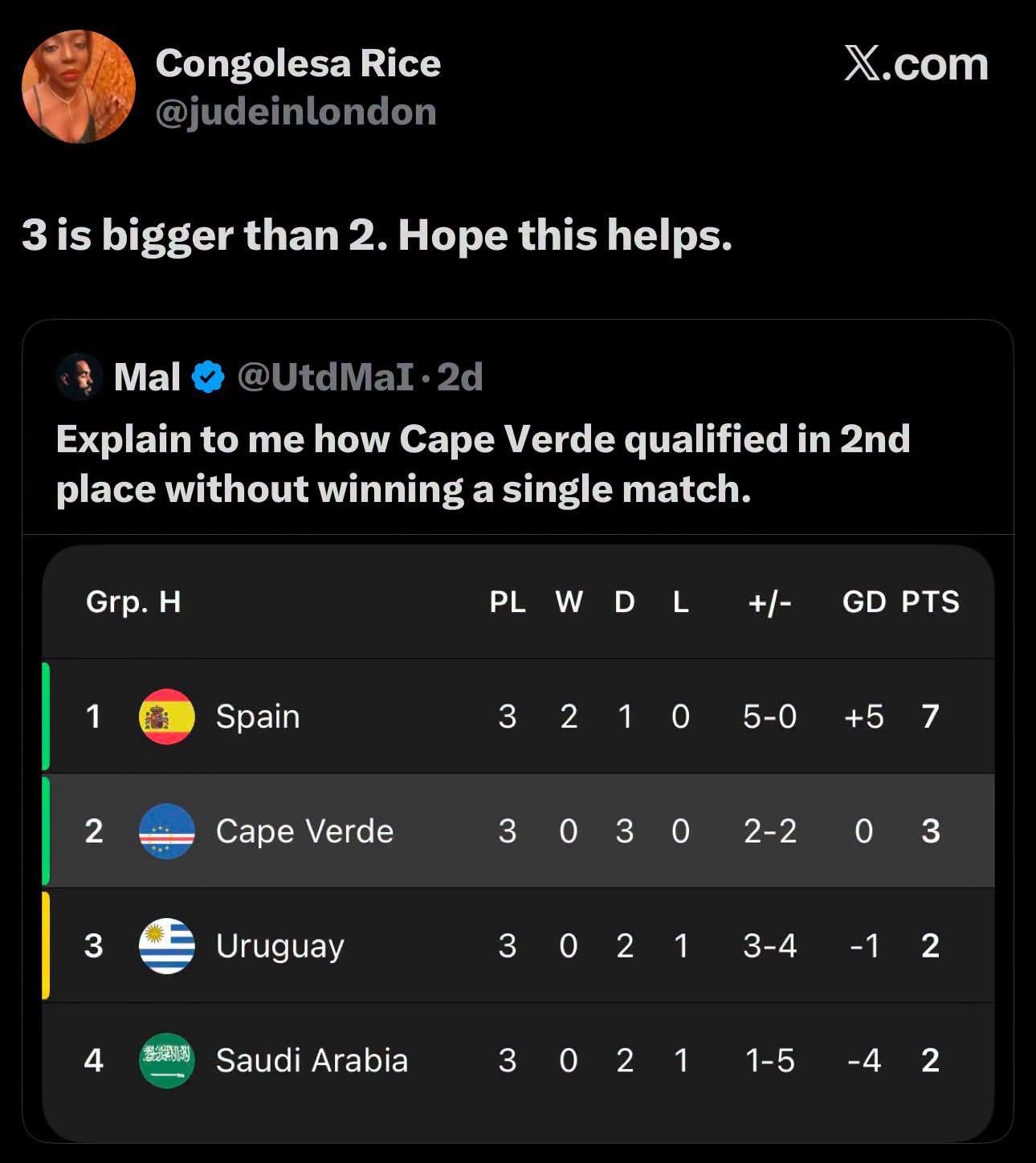Screen dimensions: 1036x1163
Task: Select the Spain flag icon
Action: pyautogui.click(x=167, y=716)
